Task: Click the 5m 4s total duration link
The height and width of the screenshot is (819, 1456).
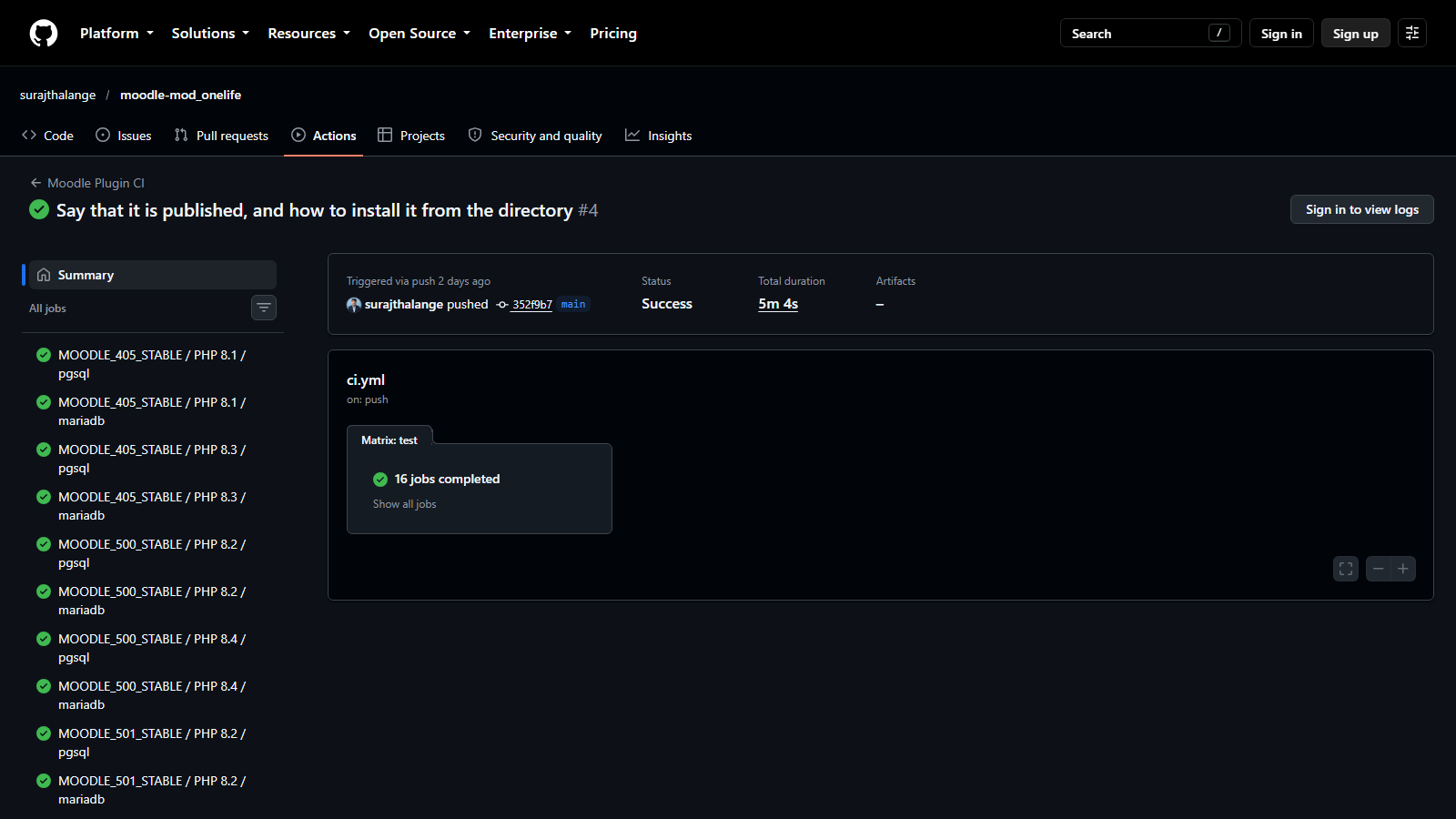Action: click(778, 304)
